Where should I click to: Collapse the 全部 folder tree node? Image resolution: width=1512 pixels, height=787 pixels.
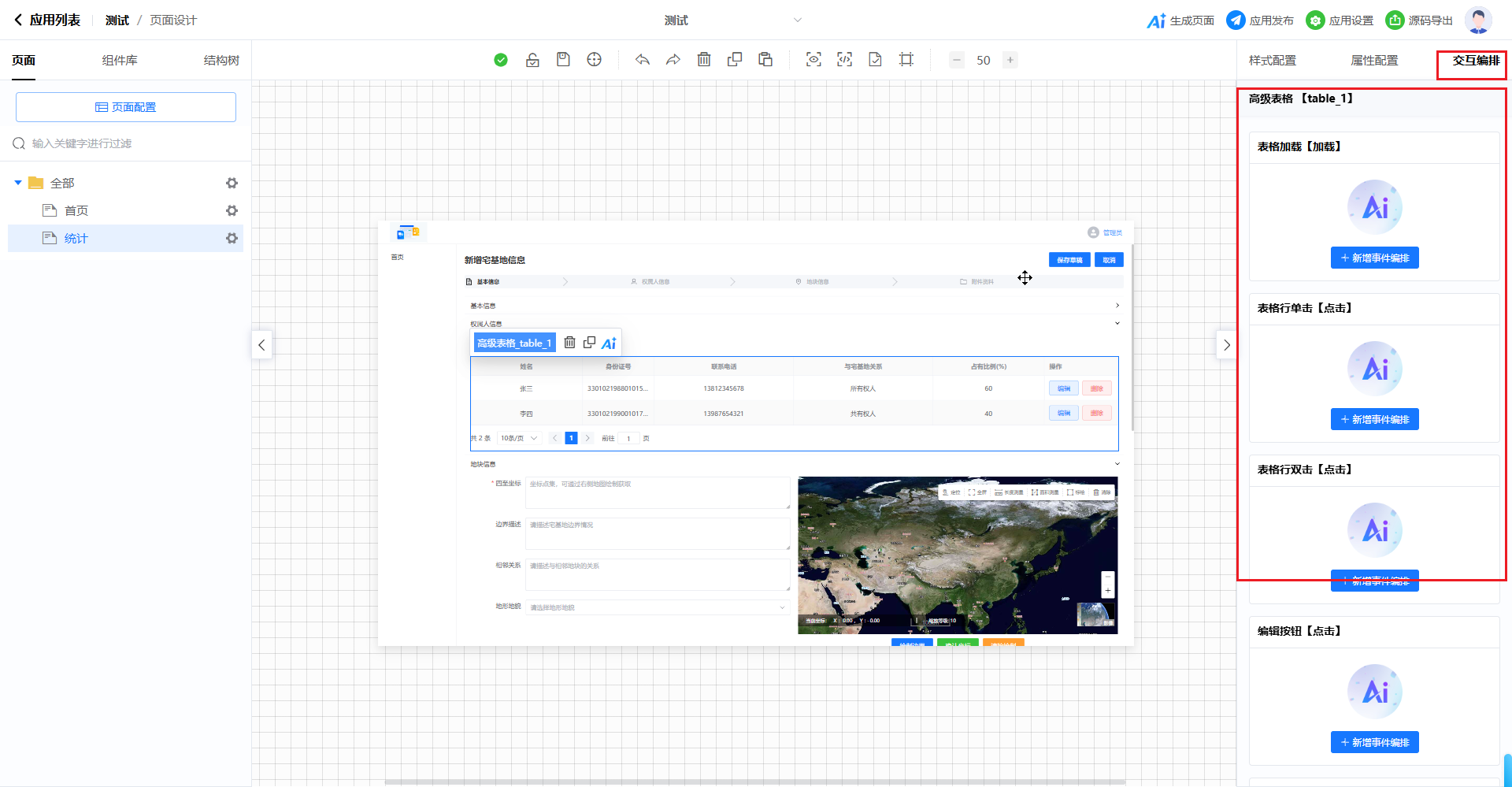coord(18,183)
